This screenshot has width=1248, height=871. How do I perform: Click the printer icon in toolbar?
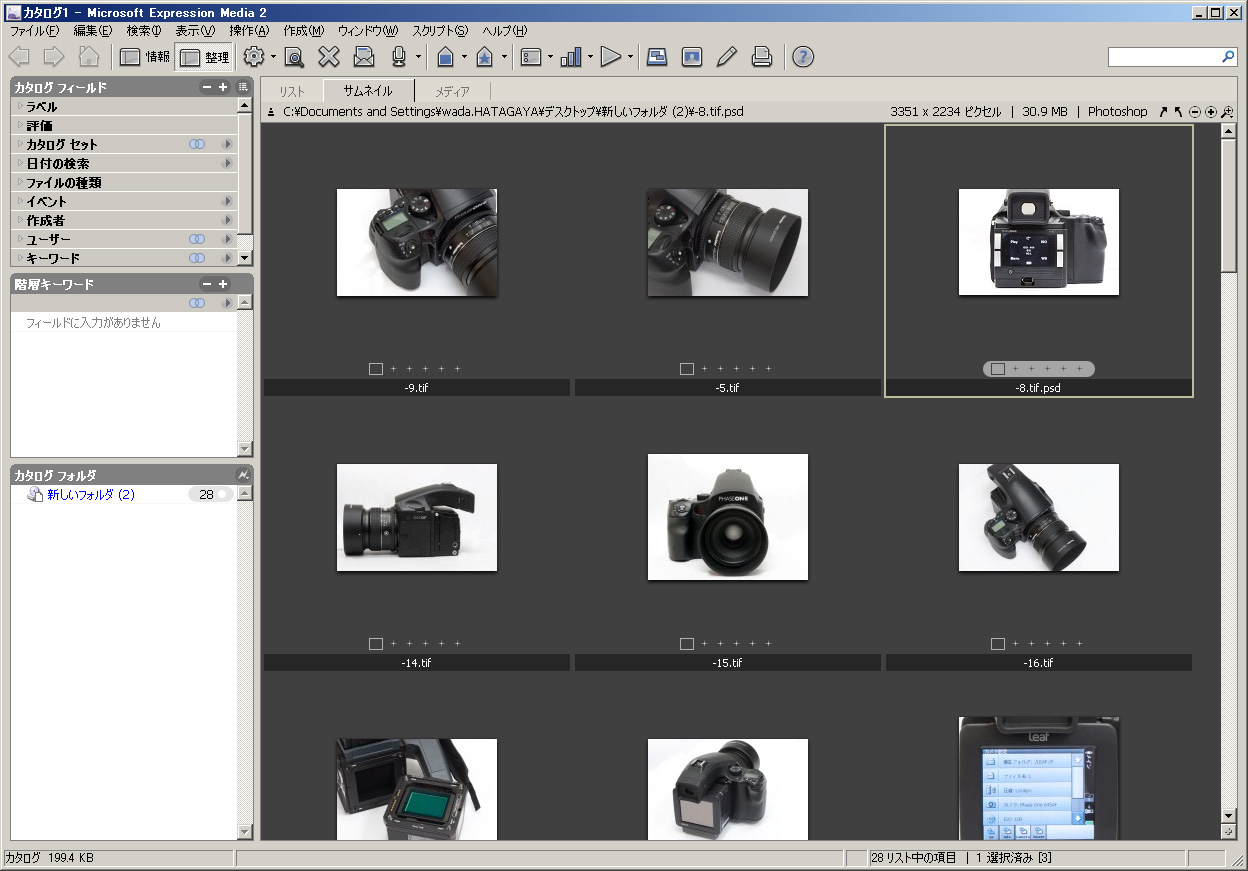(762, 57)
